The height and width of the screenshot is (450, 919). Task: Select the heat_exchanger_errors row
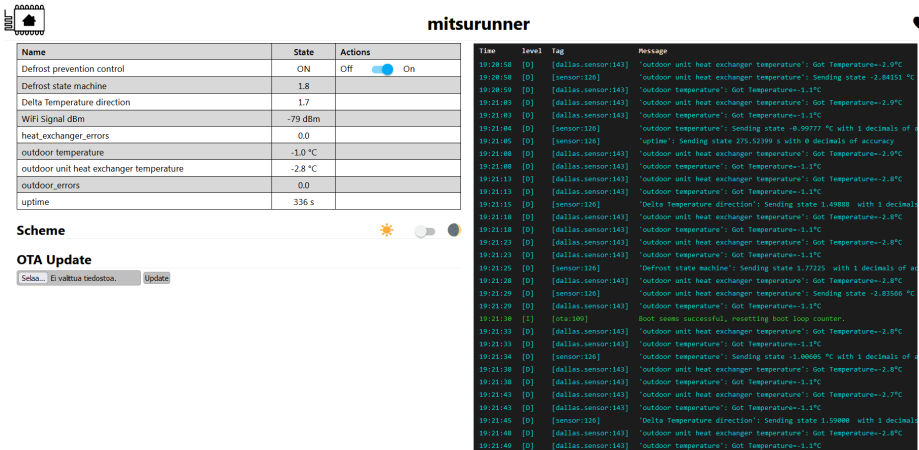point(239,136)
